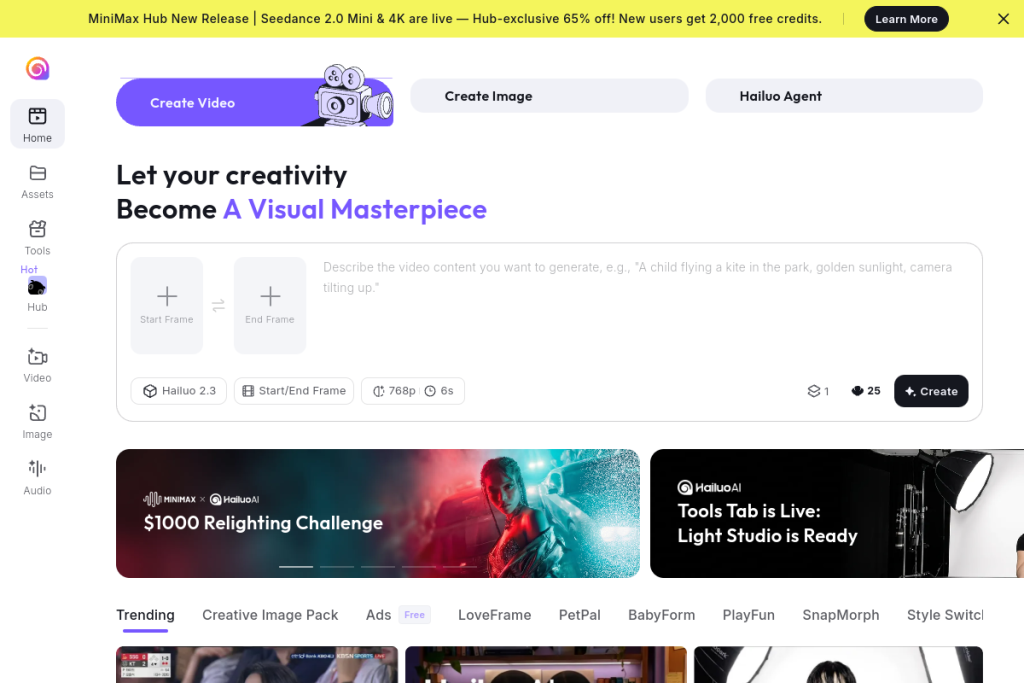This screenshot has height=683, width=1024.
Task: Switch to the PetPal tab
Action: click(x=579, y=615)
